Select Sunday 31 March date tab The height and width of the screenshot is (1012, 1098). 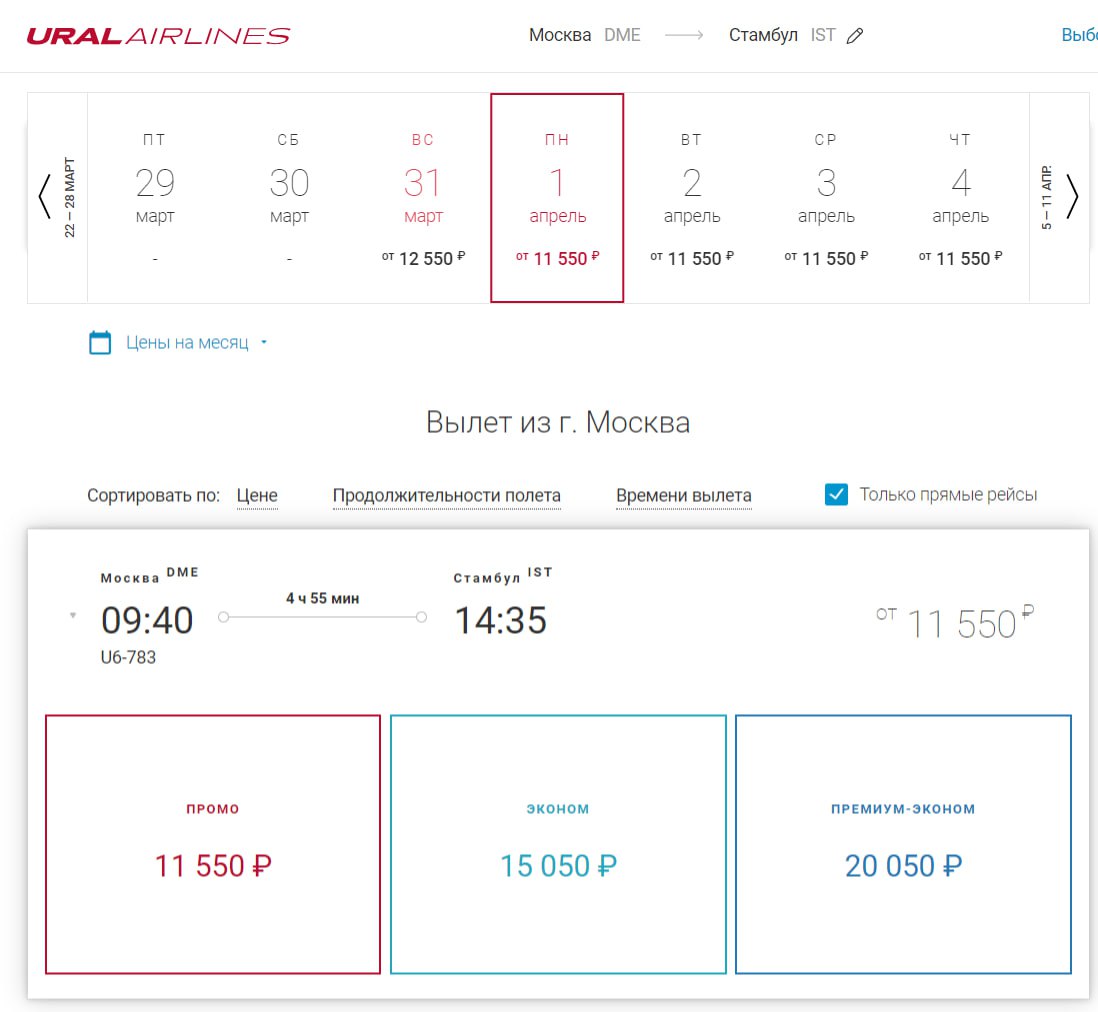tap(423, 198)
